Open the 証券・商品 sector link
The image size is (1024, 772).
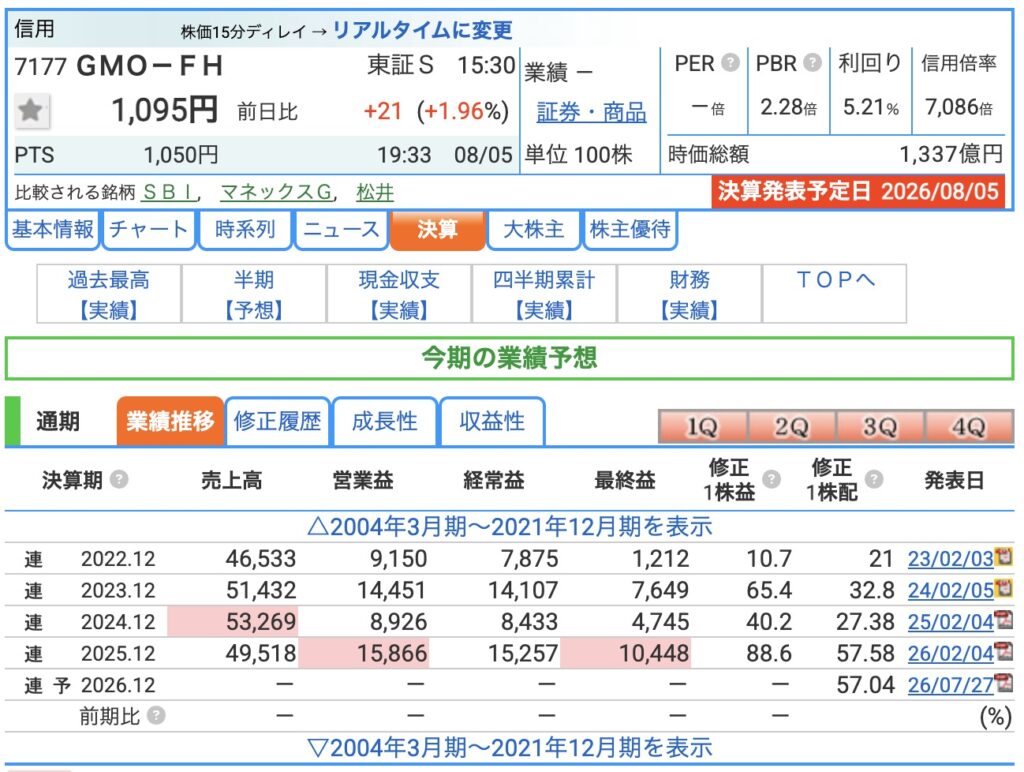(591, 112)
